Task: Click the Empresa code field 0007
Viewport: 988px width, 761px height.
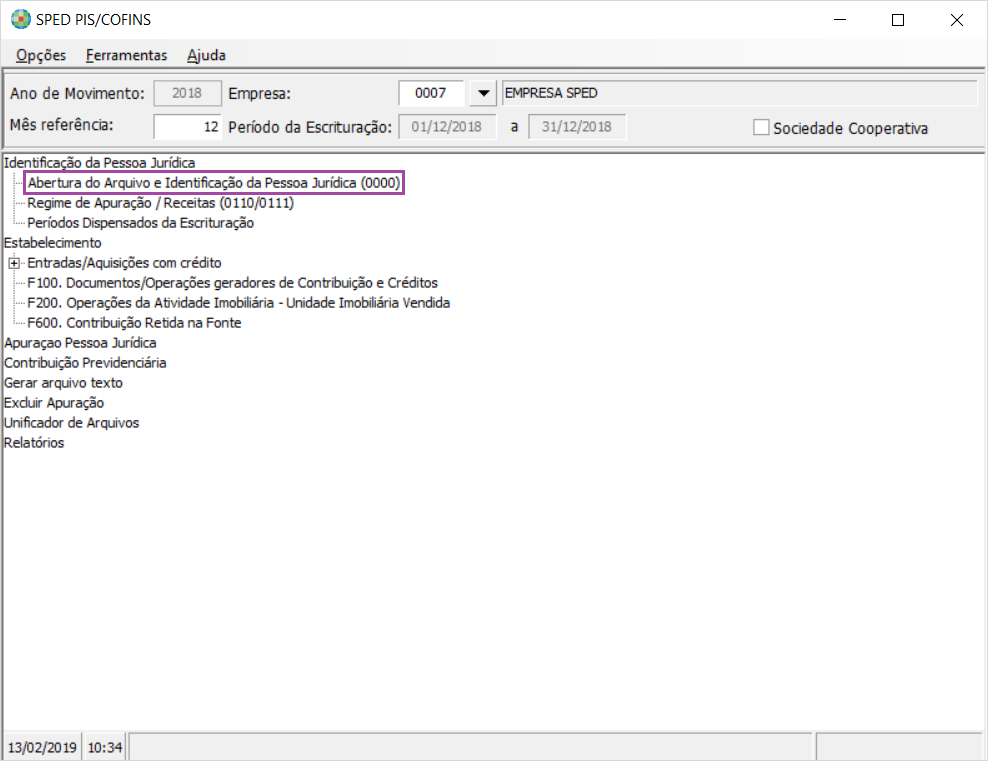Action: coord(431,93)
